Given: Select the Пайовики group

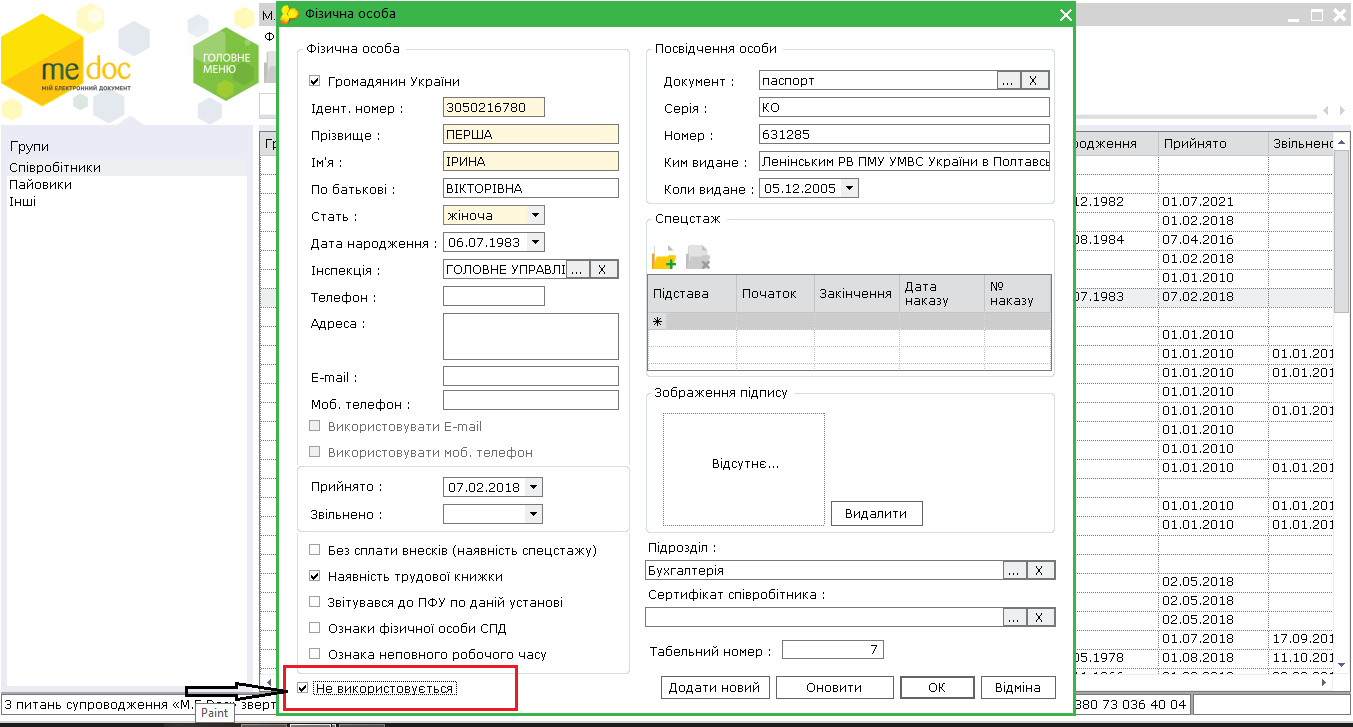Looking at the screenshot, I should point(41,185).
